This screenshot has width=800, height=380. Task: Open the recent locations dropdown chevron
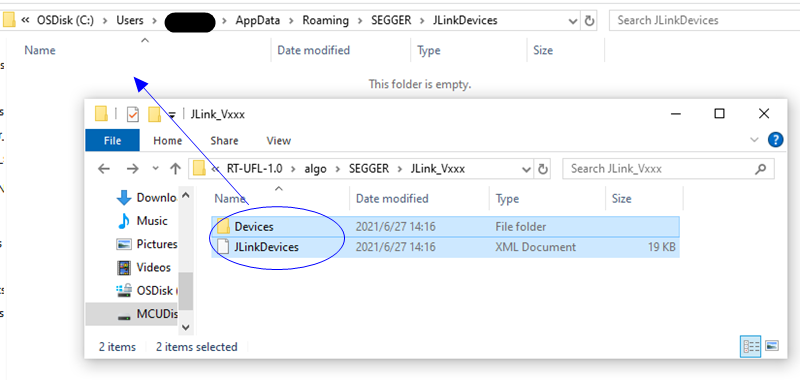click(156, 169)
